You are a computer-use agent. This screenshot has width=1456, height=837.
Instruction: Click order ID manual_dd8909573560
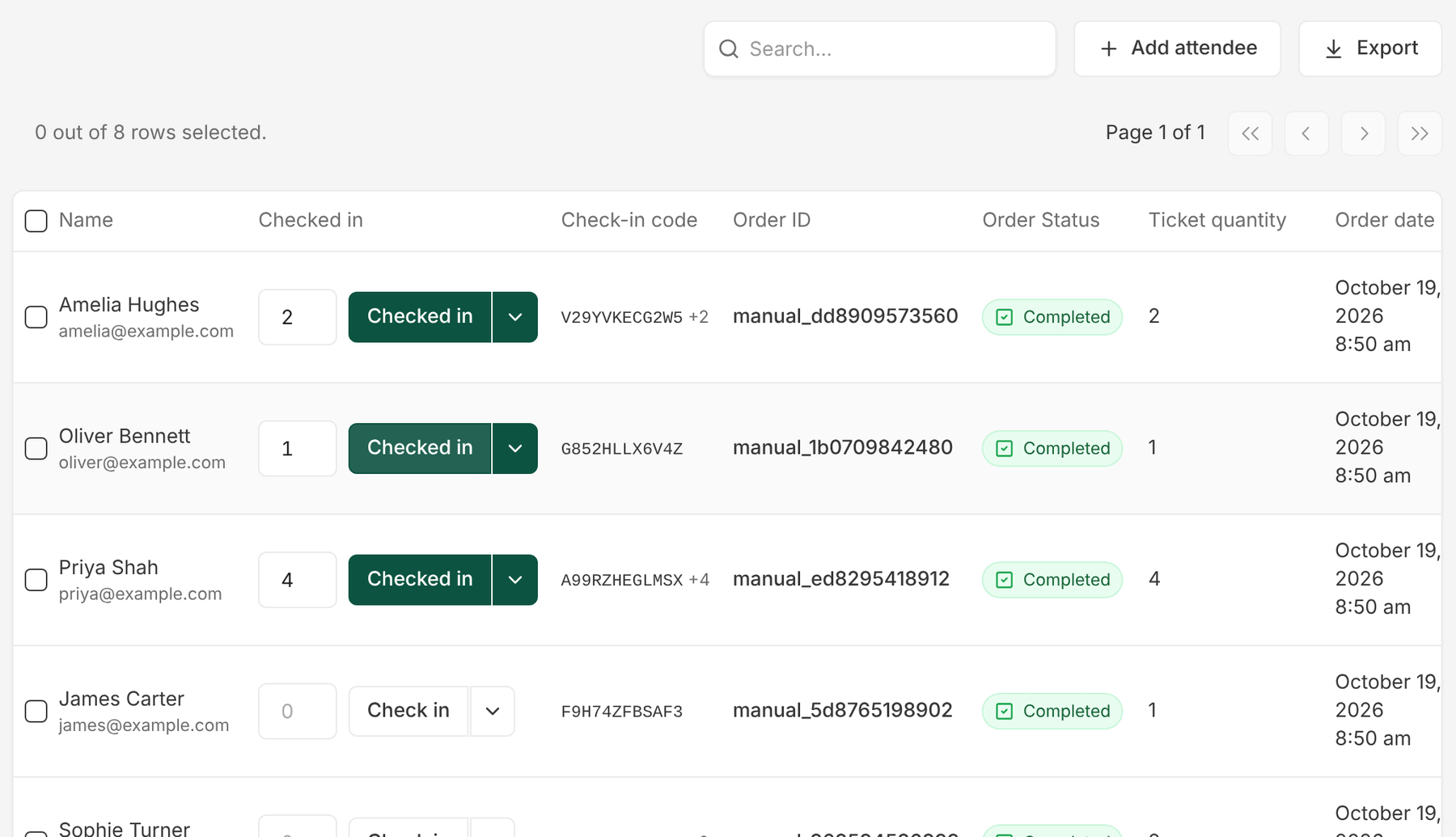pyautogui.click(x=845, y=316)
